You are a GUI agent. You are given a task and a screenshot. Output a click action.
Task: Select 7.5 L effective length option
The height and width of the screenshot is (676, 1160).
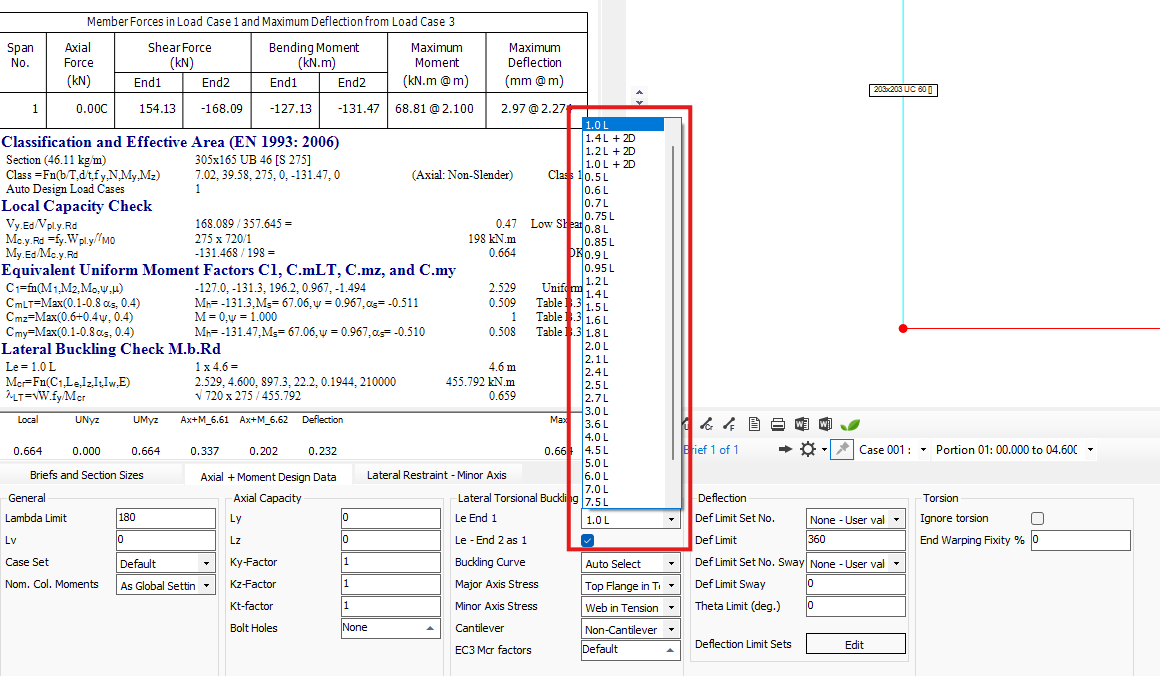coord(623,502)
